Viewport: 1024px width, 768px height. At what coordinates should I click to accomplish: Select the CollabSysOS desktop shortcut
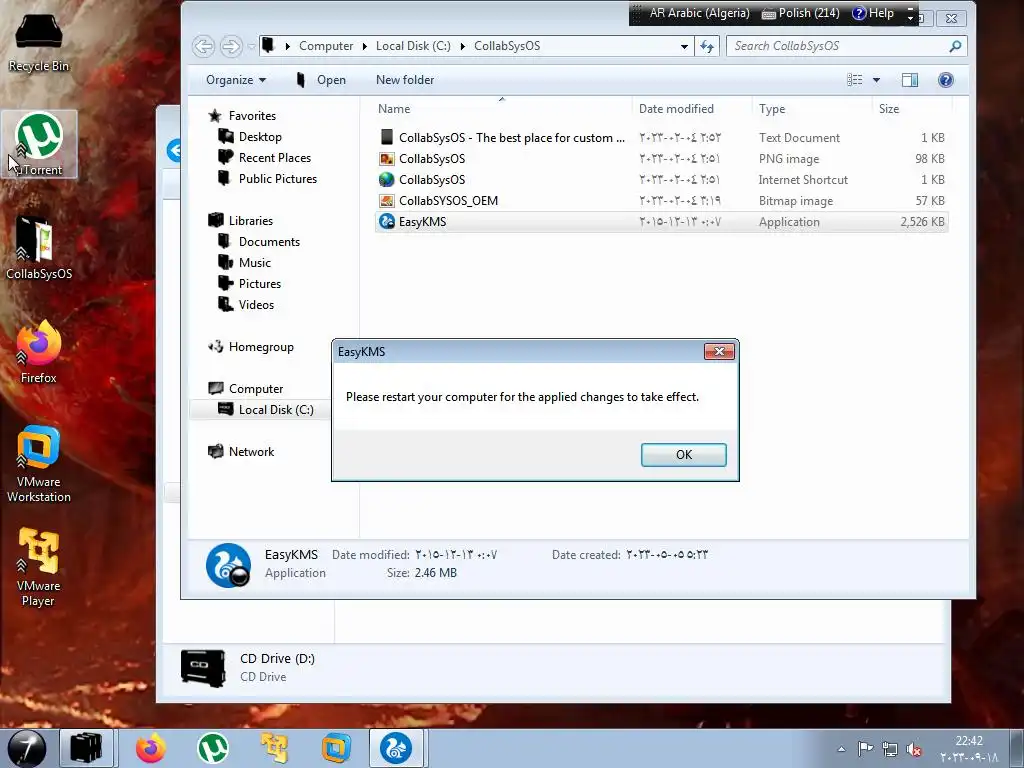pyautogui.click(x=39, y=248)
